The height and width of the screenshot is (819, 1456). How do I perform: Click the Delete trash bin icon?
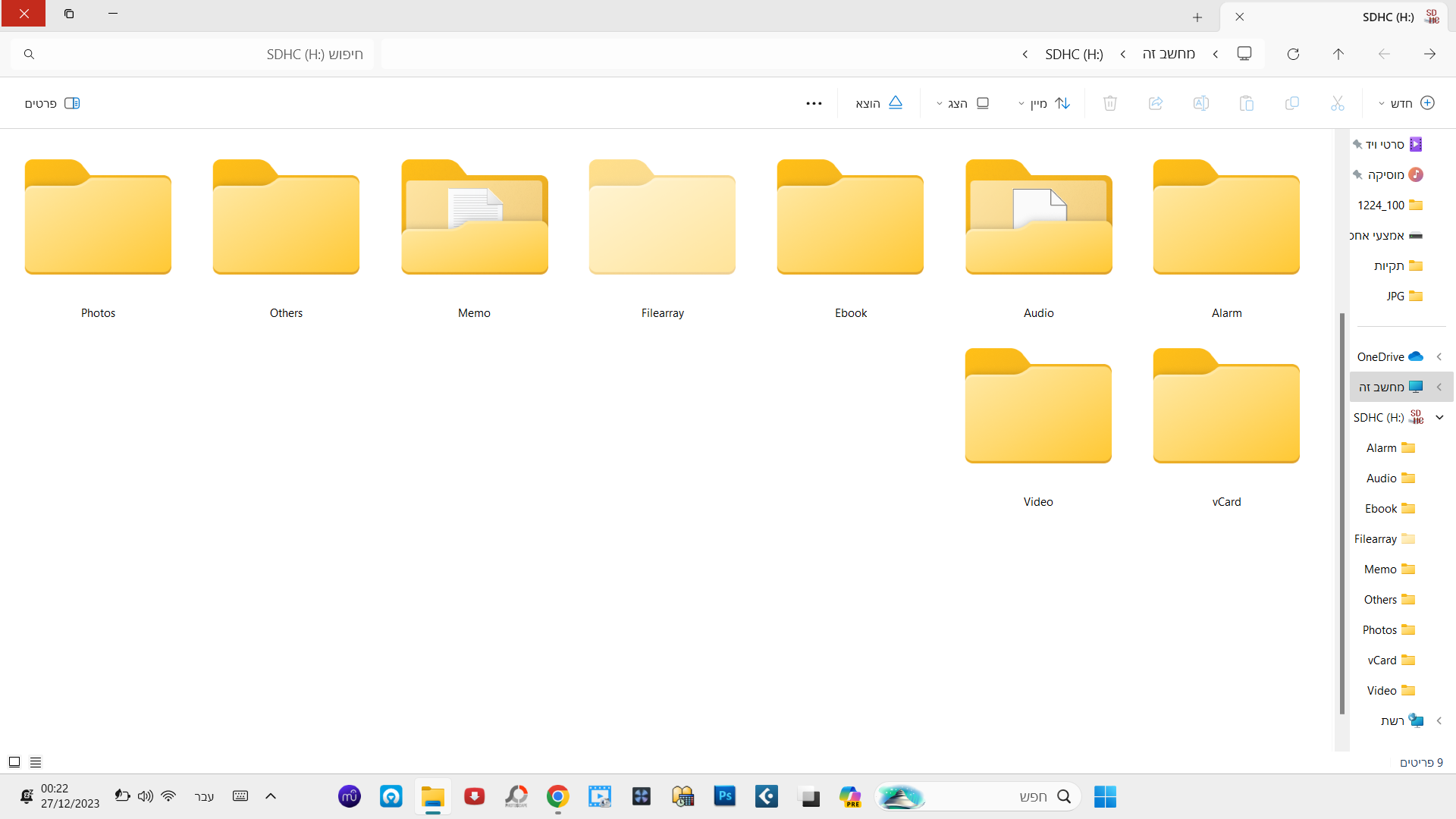1109,103
